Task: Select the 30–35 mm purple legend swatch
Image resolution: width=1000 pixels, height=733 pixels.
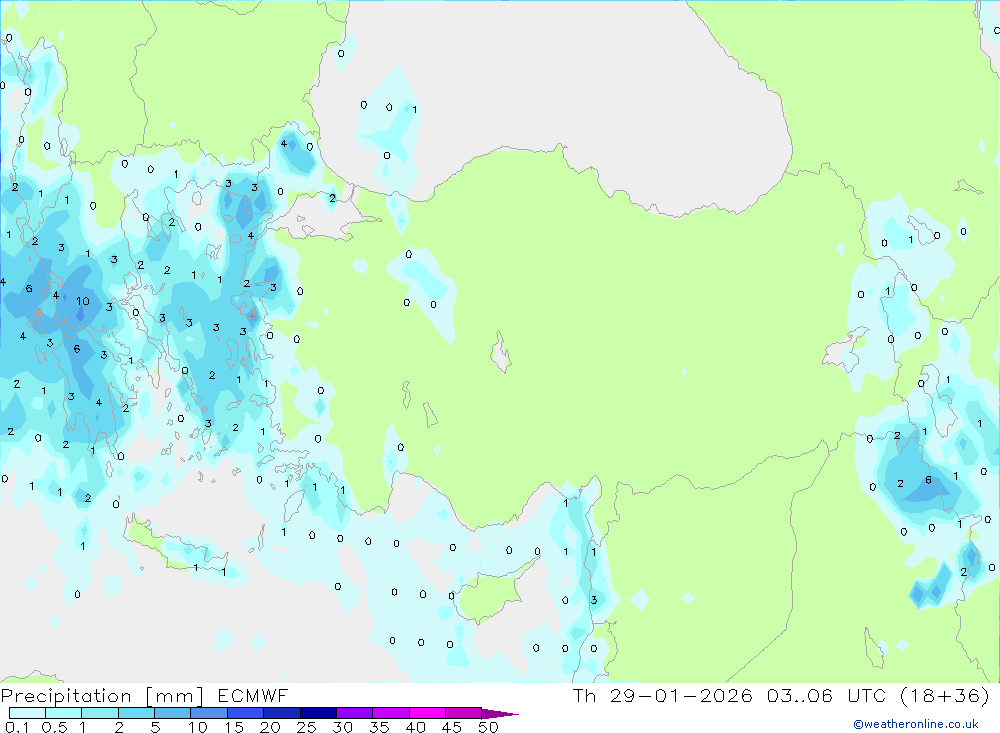Action: (x=355, y=713)
